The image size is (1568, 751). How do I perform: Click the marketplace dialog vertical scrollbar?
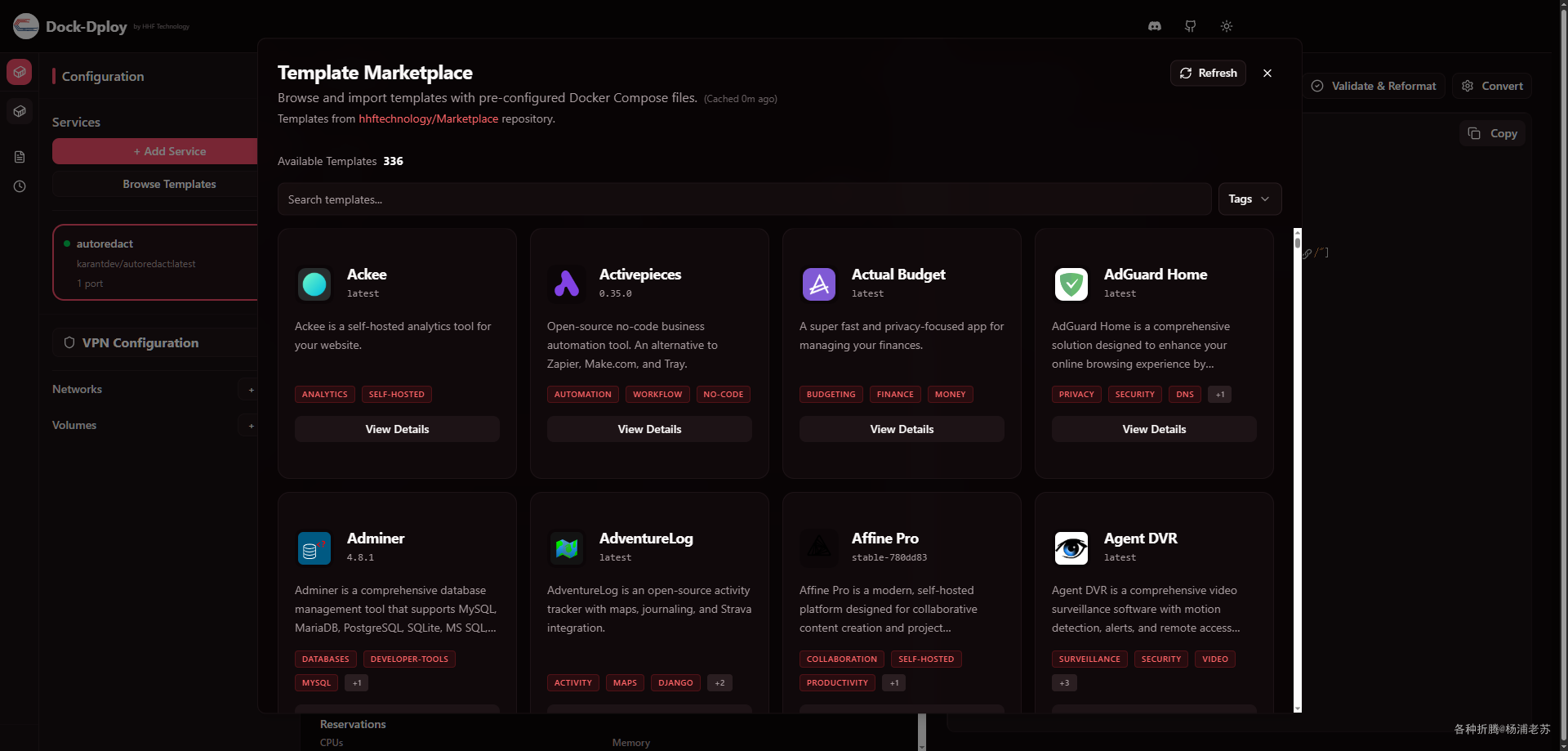coord(1298,470)
